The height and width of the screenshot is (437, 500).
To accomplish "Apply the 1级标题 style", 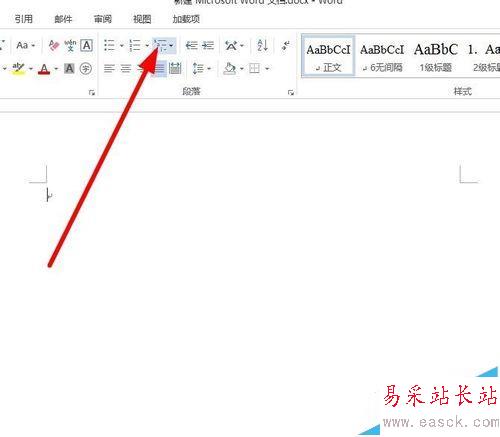I will (436, 57).
